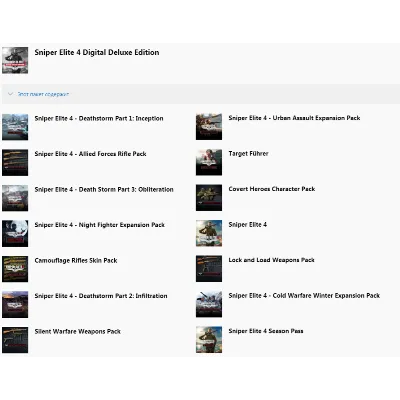Open Camouflage Rifles Skin Pack thumbnail

click(15, 269)
